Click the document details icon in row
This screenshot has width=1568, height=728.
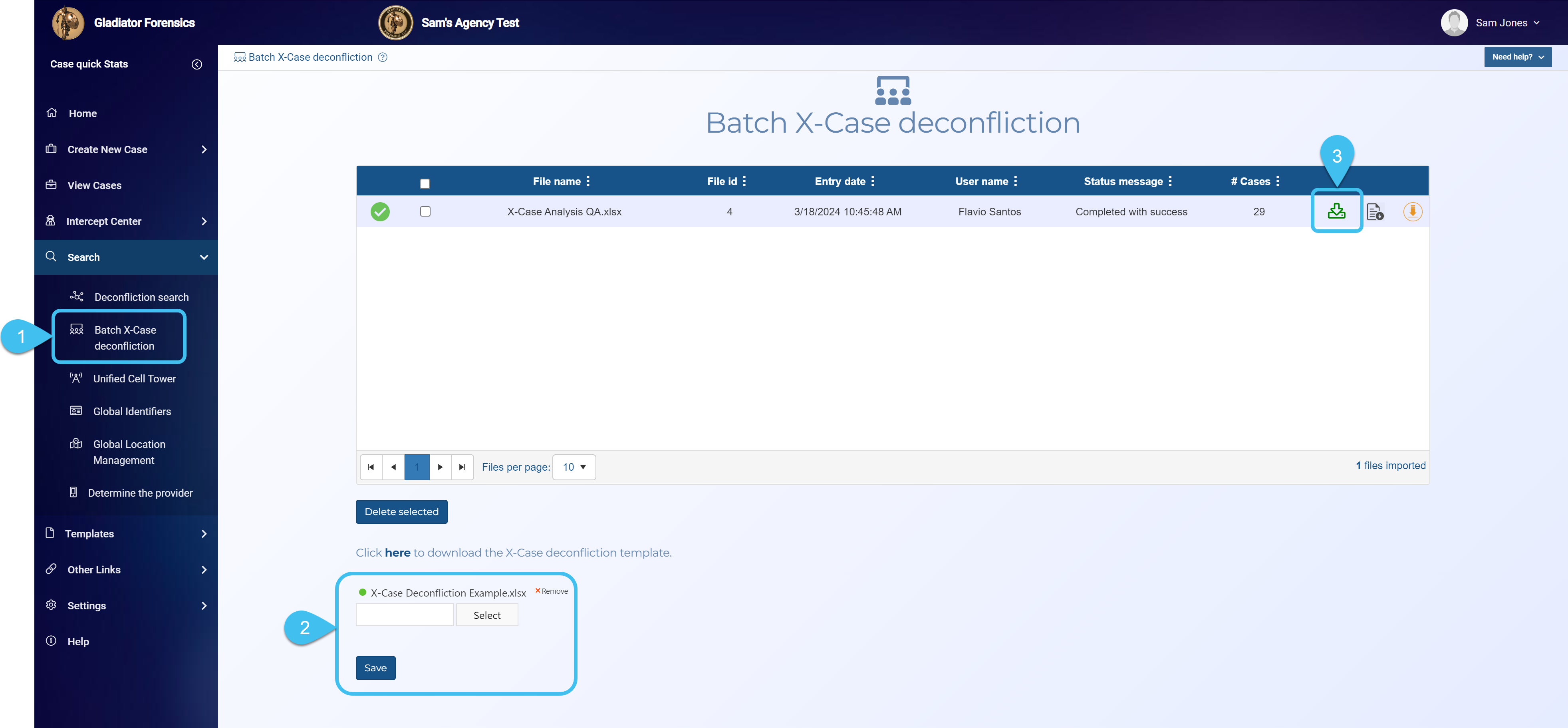[x=1374, y=212]
